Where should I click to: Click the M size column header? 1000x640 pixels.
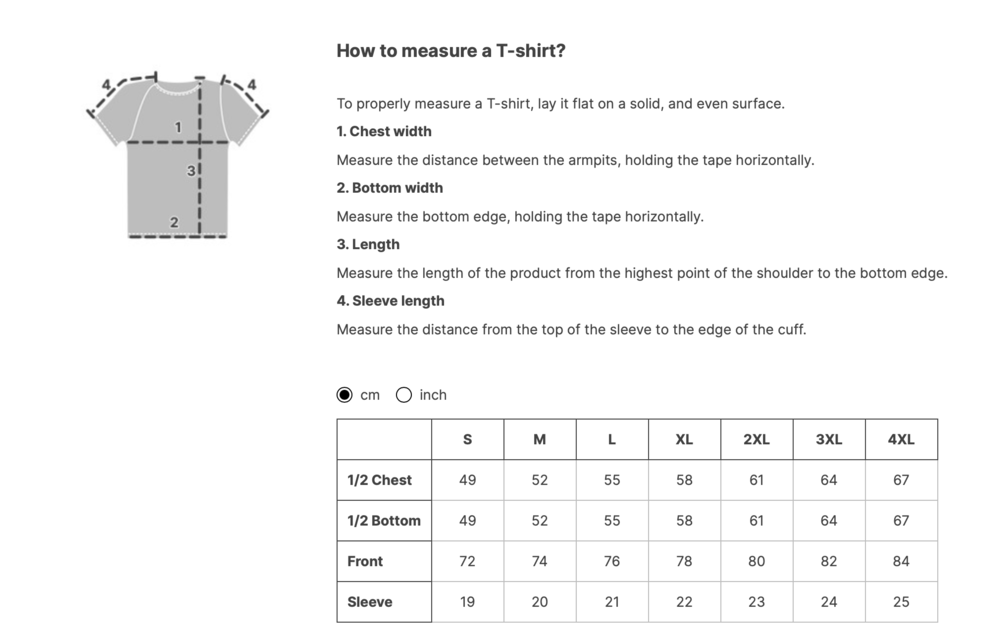click(x=540, y=440)
